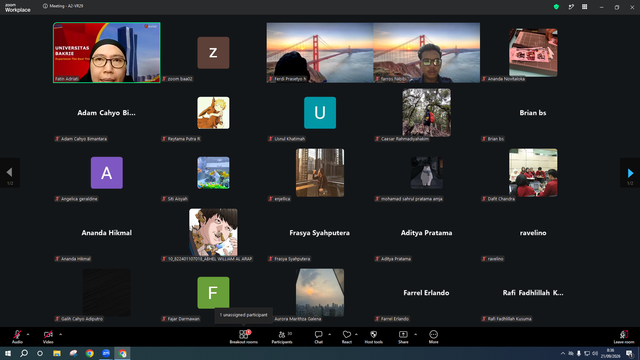
Task: Select Angelica geraldine's A avatar tile
Action: [x=107, y=173]
